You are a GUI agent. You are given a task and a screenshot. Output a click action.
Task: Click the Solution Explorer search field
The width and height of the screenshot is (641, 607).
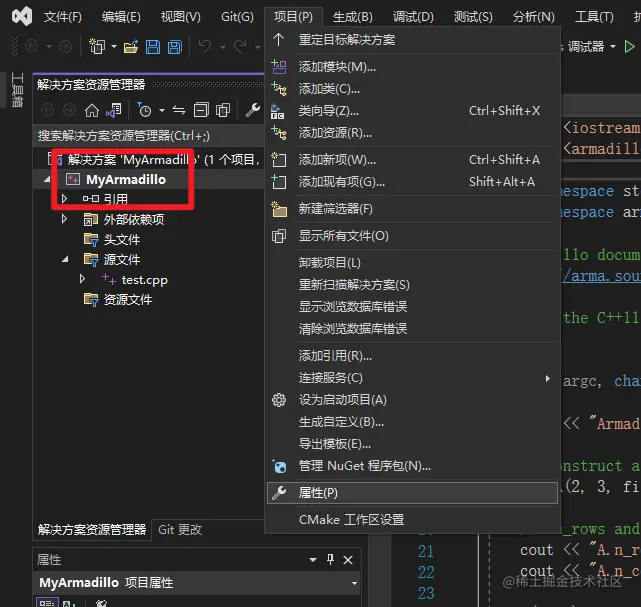pyautogui.click(x=149, y=136)
